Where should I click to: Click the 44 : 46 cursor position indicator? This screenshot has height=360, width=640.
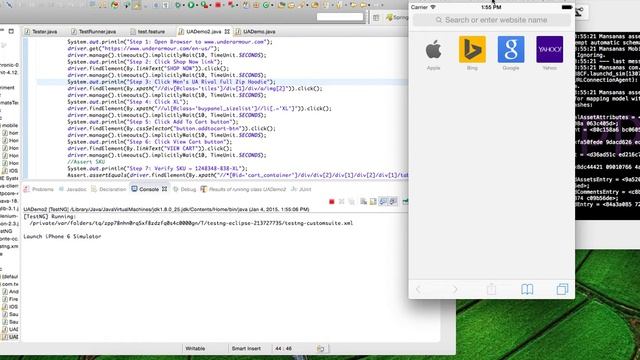click(283, 349)
